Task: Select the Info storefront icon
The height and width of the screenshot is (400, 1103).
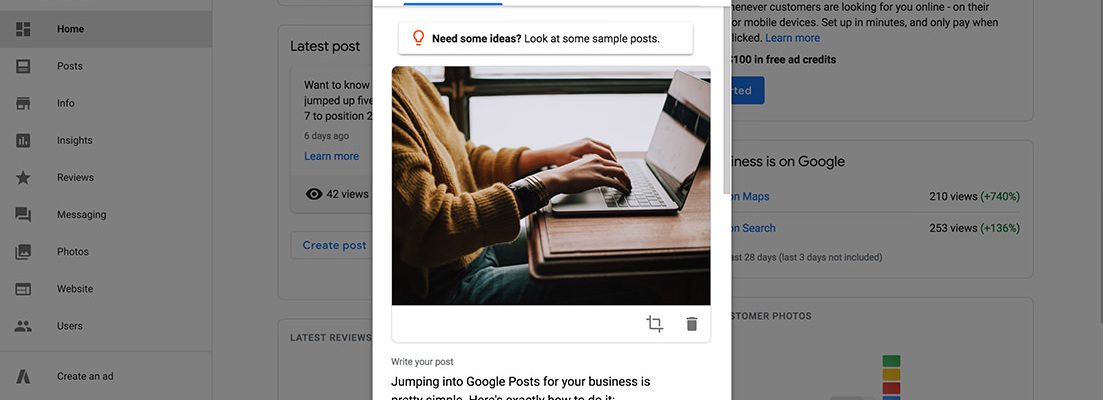Action: [23, 103]
